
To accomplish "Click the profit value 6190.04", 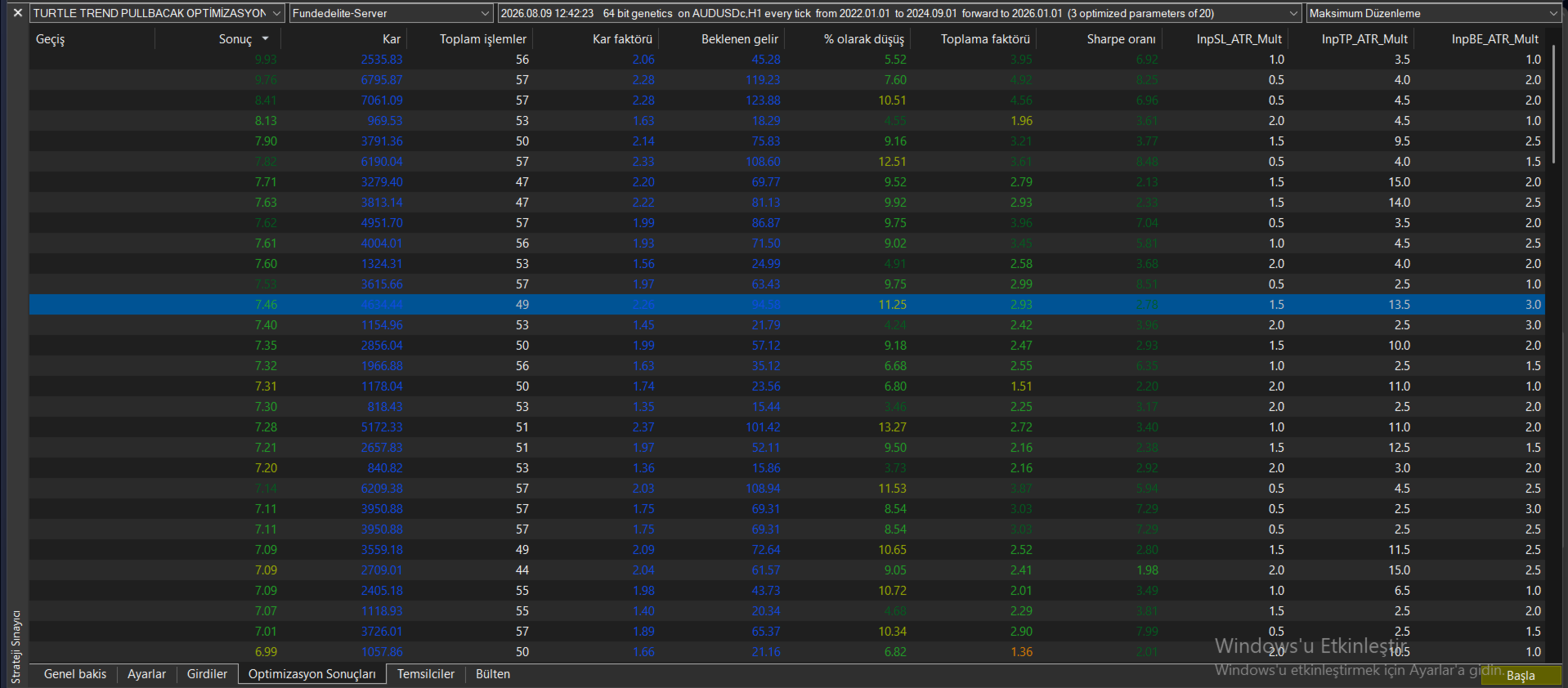I will pyautogui.click(x=381, y=162).
